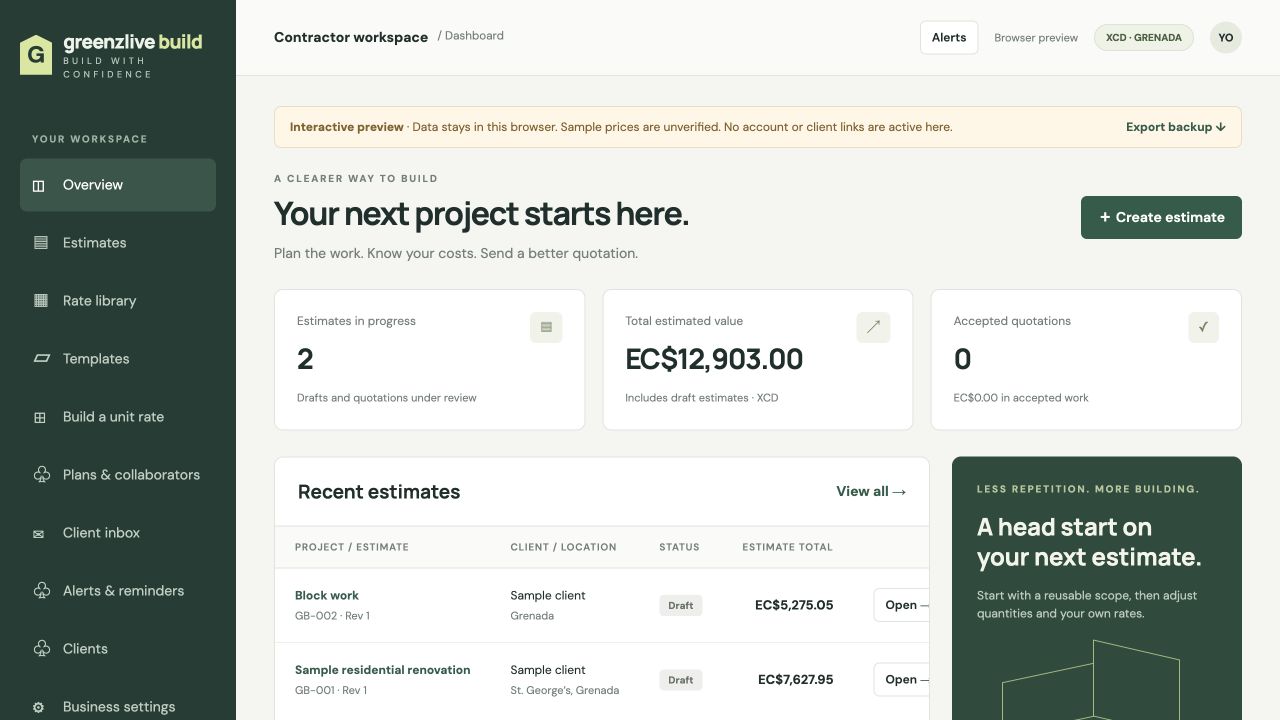This screenshot has height=720, width=1280.
Task: Click the Browser preview label
Action: [x=1036, y=38]
